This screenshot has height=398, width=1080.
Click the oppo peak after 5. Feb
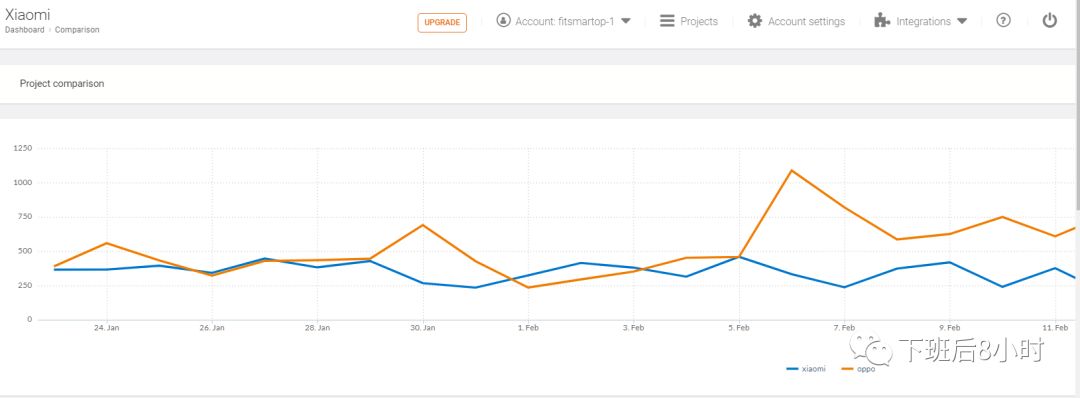tap(791, 170)
